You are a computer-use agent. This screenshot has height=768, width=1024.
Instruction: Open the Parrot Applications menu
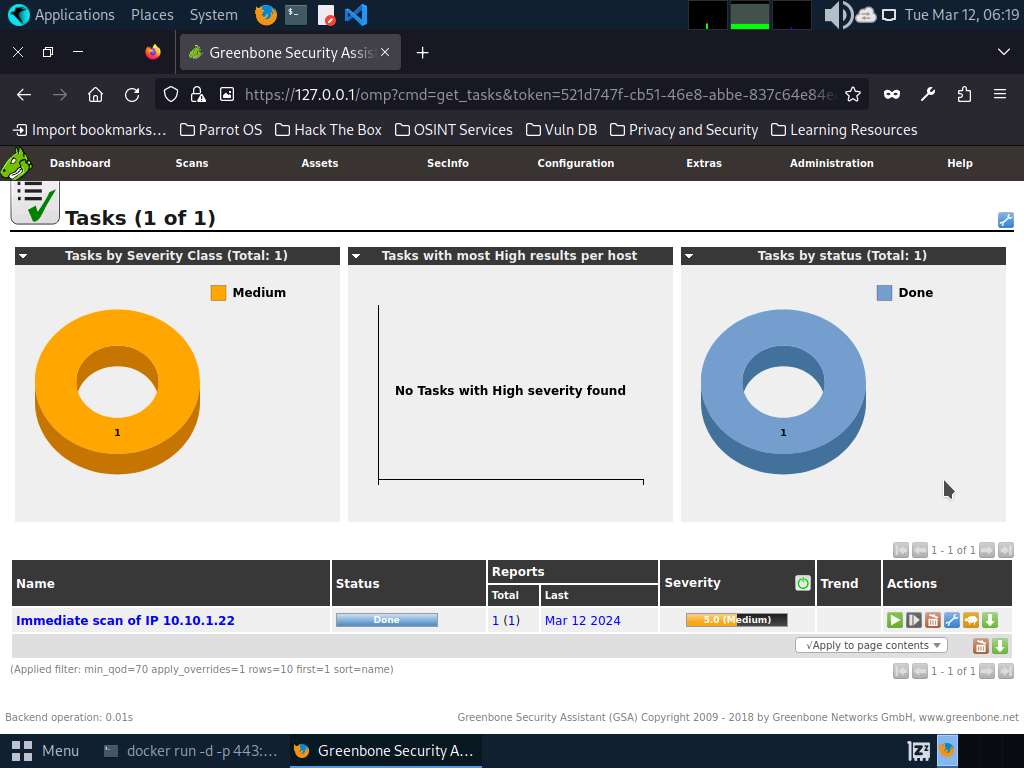pos(62,15)
